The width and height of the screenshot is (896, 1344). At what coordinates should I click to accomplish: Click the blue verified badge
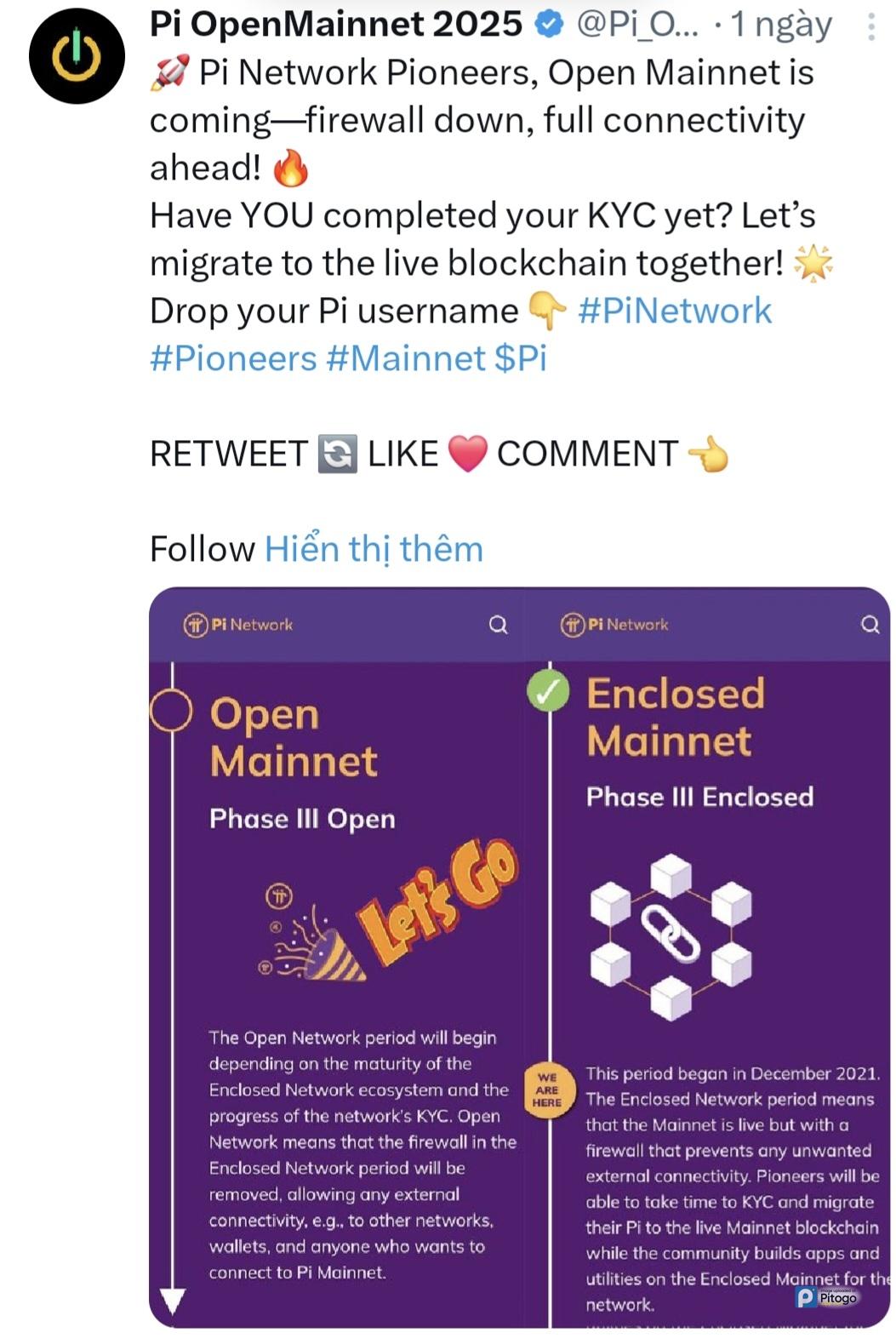pyautogui.click(x=550, y=26)
